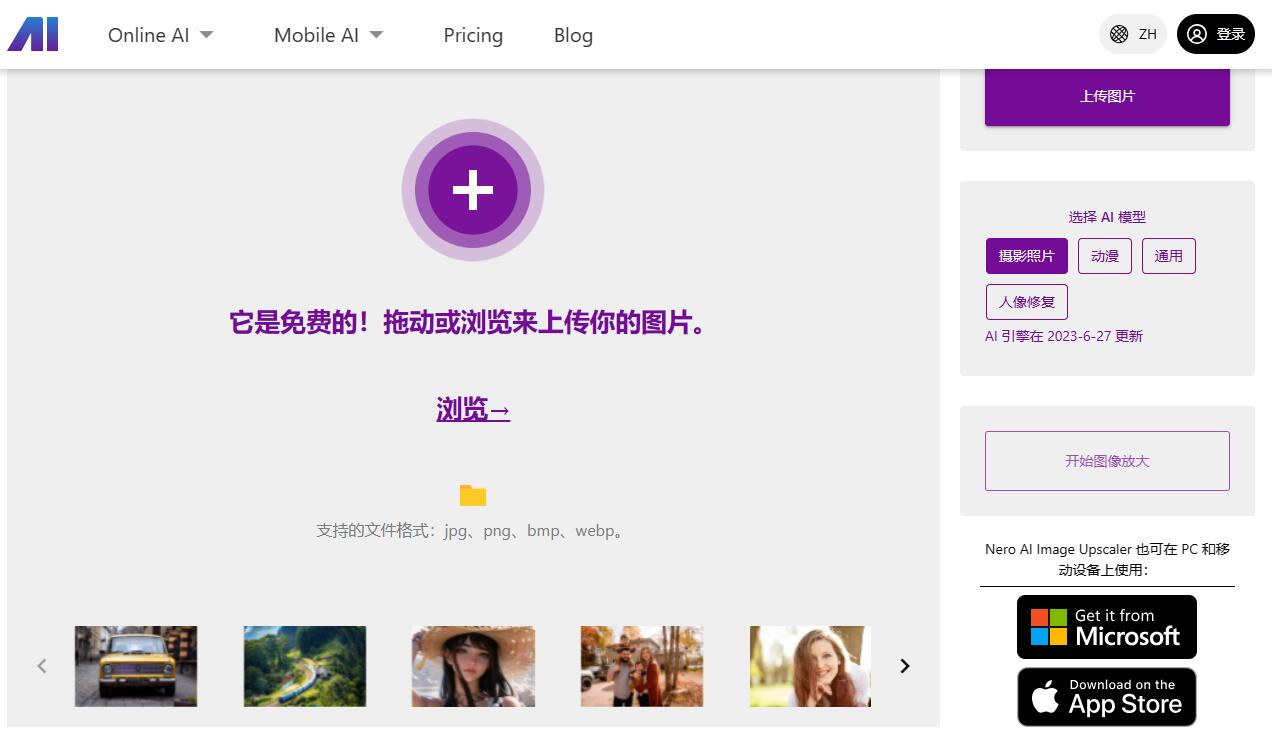Viewport: 1272px width, 735px height.
Task: Open Download on the App Store badge
Action: click(1107, 697)
